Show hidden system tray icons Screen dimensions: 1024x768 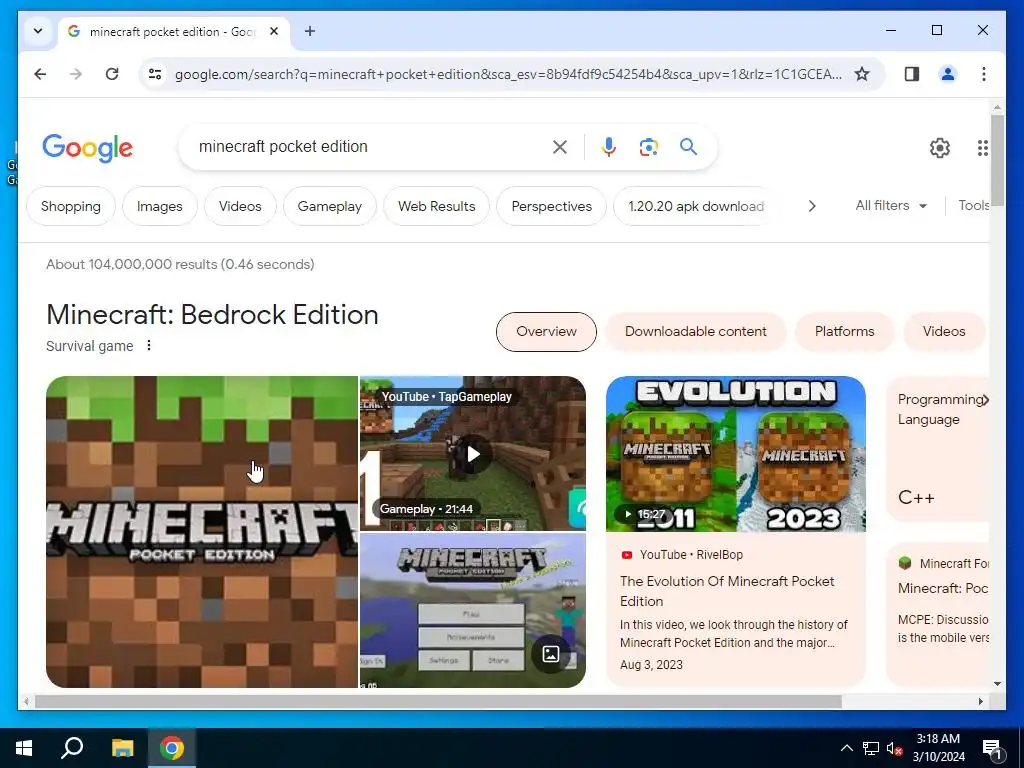pos(846,748)
